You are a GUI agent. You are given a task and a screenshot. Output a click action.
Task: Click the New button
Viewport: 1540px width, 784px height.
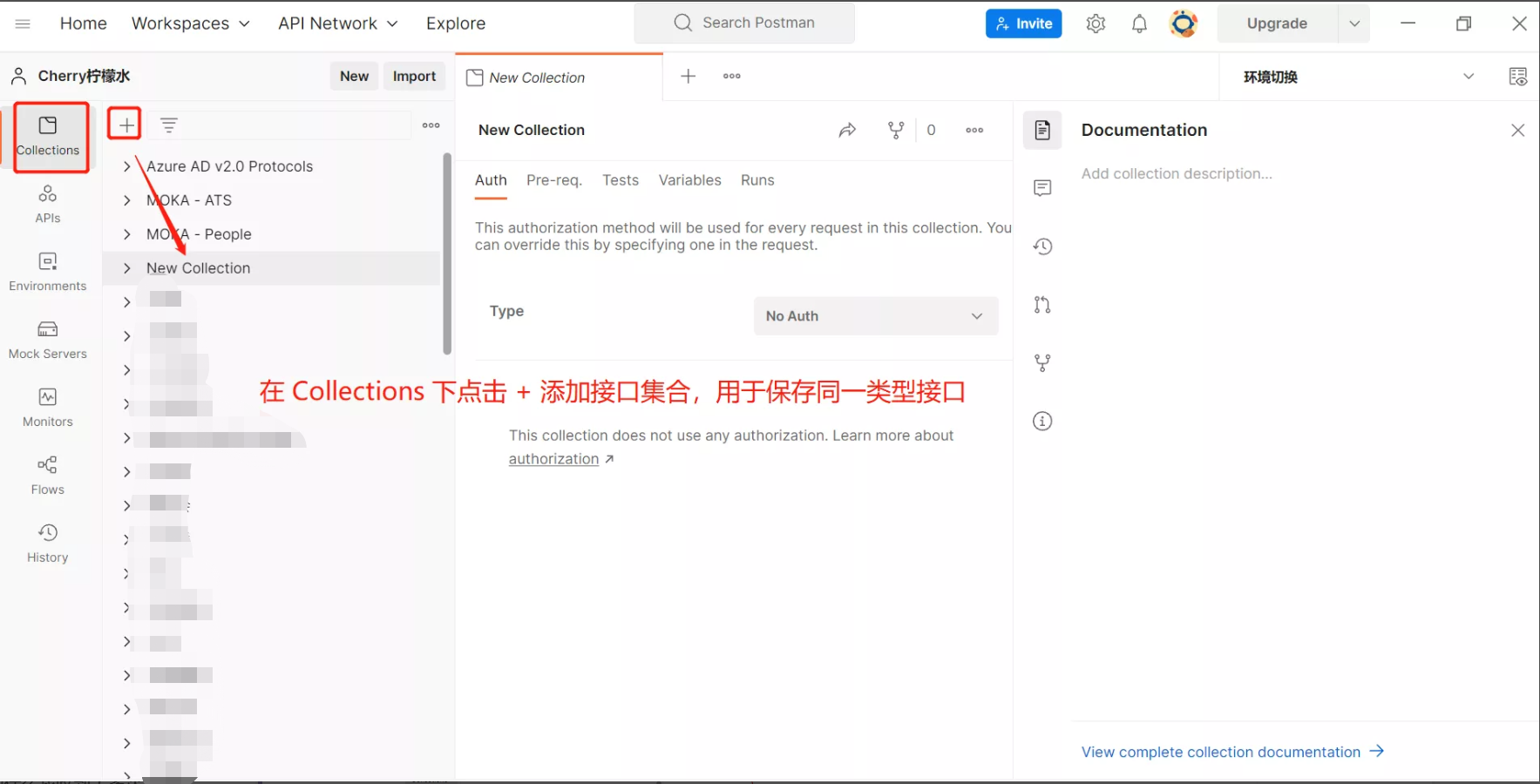pyautogui.click(x=354, y=76)
